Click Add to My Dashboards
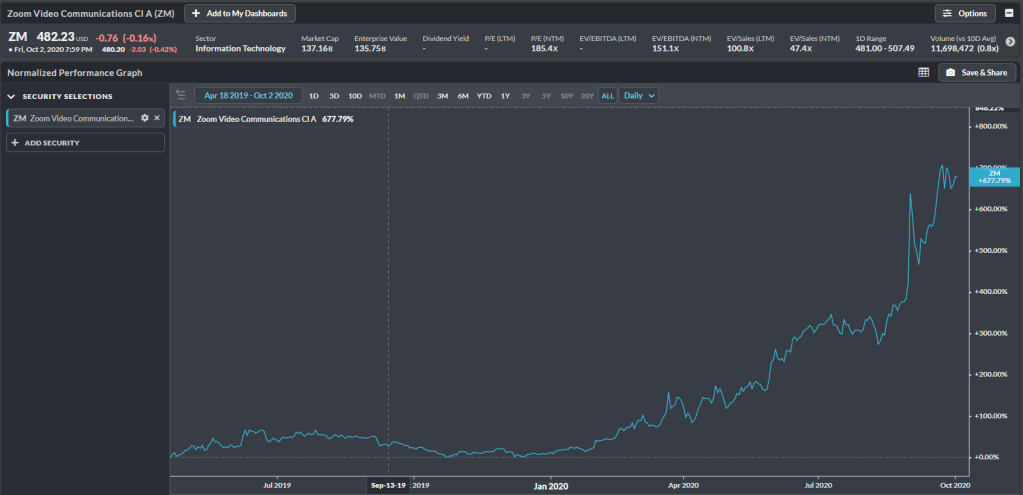 click(x=240, y=13)
